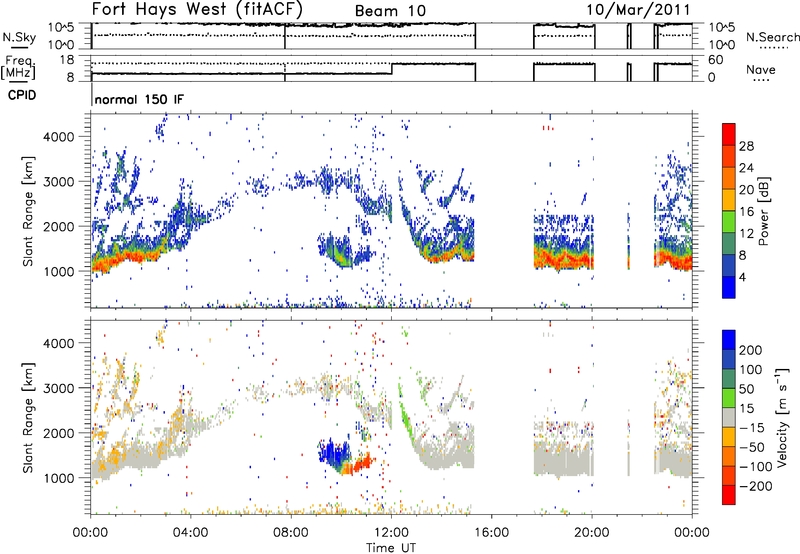Viewport: 800px width, 554px height.
Task: Click the '60' Nave axis tick label
Action: coord(715,60)
